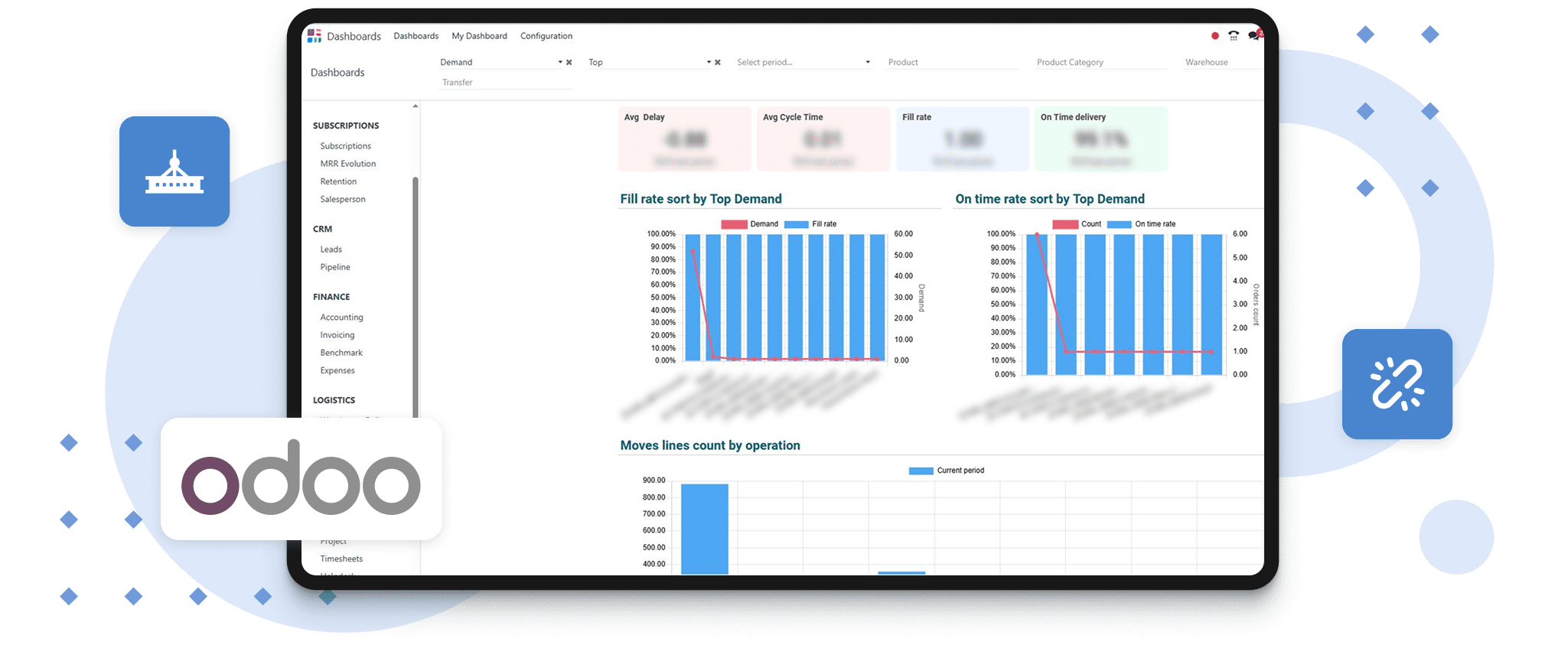This screenshot has width=1568, height=645.
Task: Open Accounting dashboard under Finance
Action: pos(342,318)
